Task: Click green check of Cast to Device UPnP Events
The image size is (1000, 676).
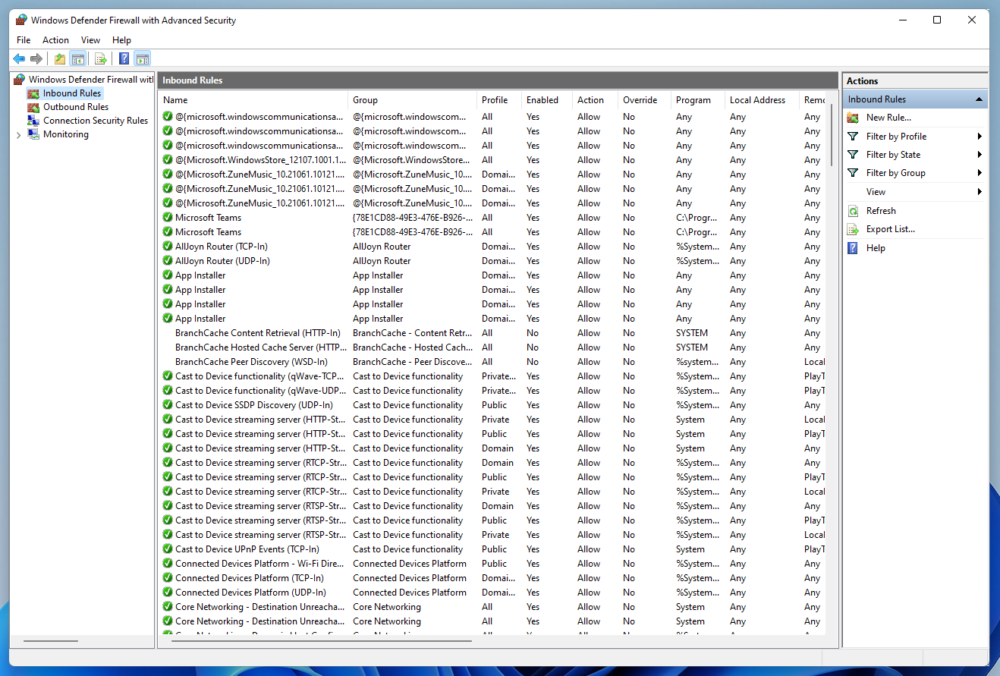Action: click(168, 549)
